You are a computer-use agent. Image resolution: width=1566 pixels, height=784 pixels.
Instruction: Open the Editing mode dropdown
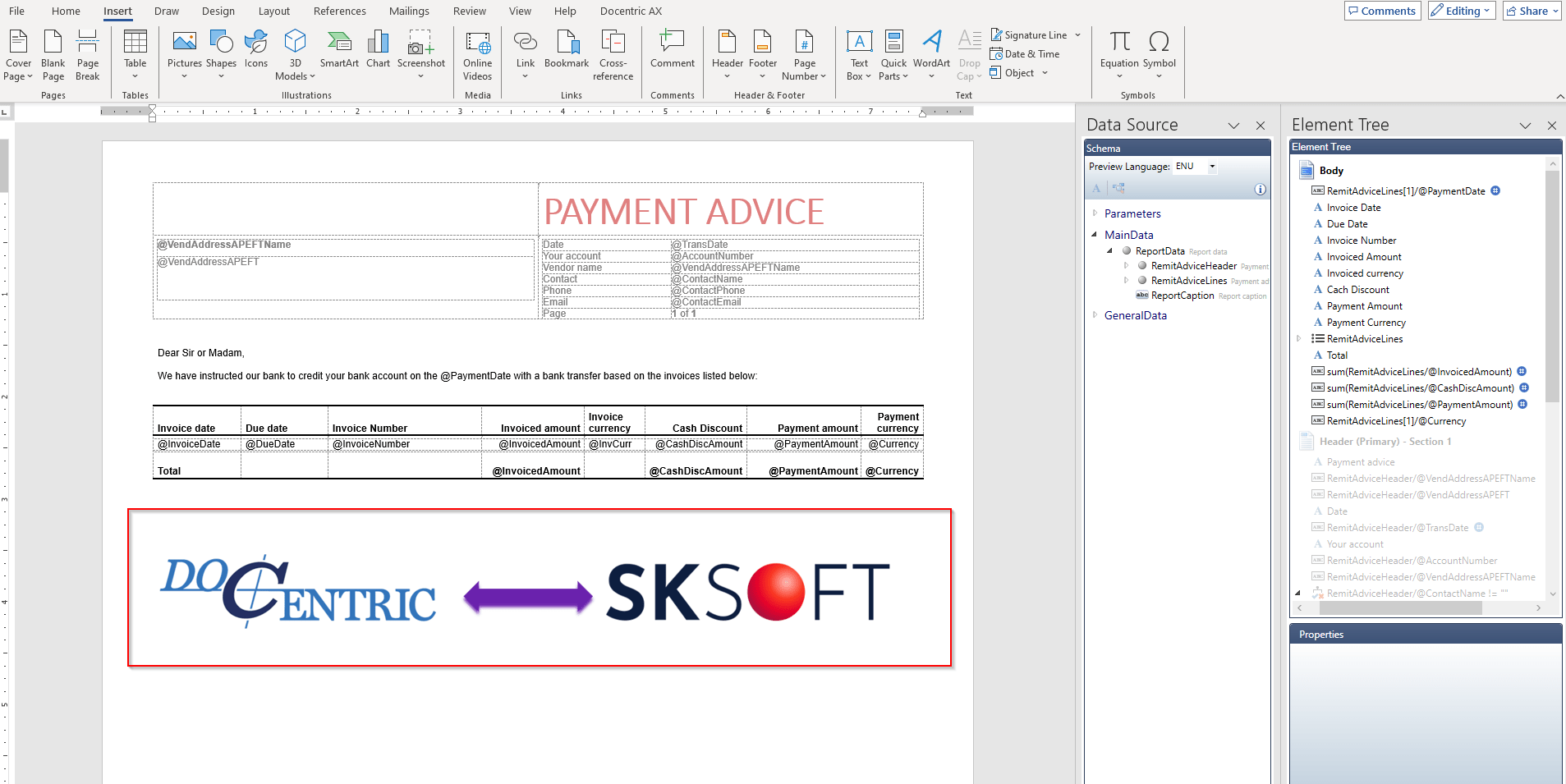(1462, 11)
